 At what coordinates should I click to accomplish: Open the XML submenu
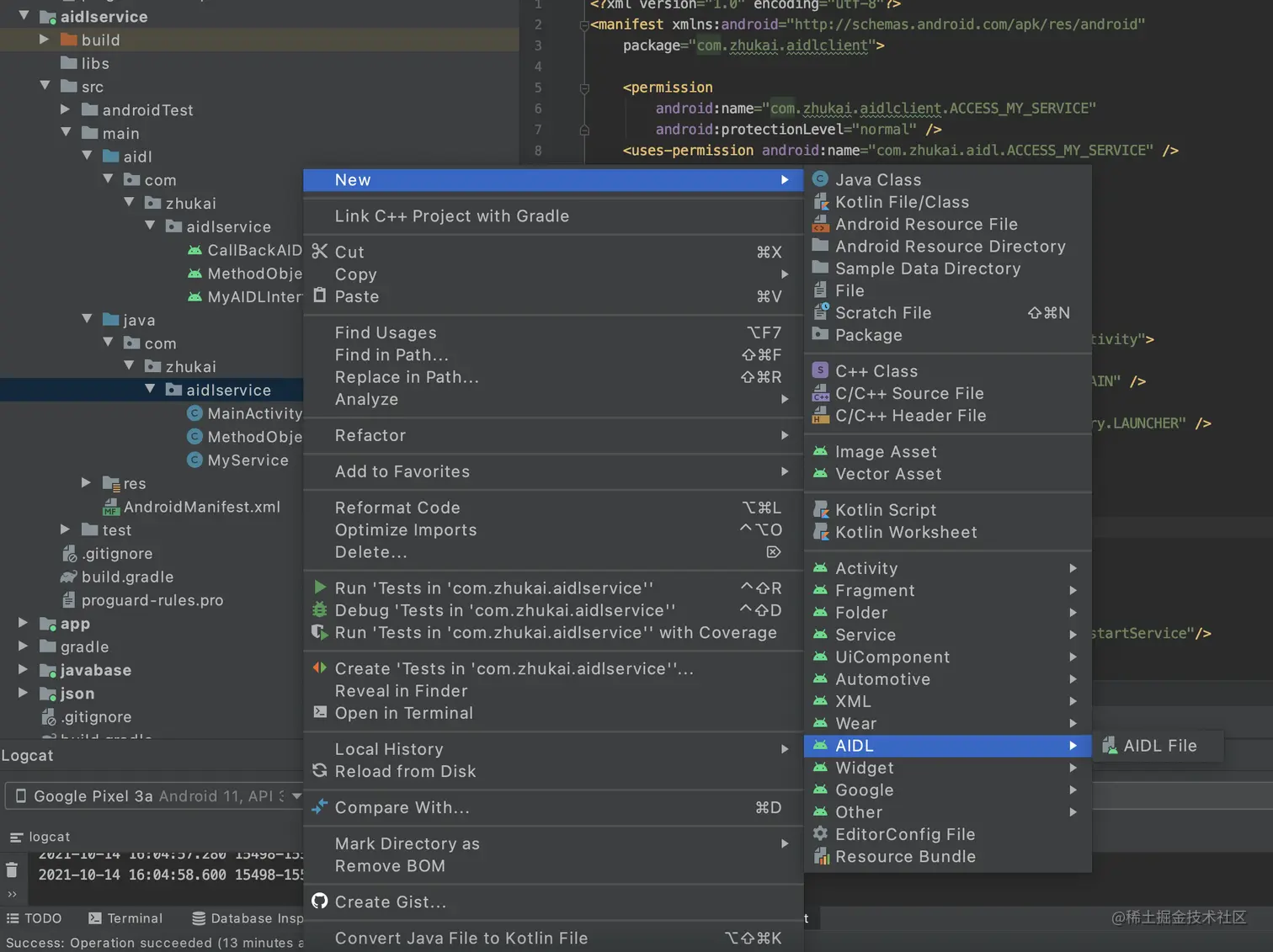(x=947, y=701)
